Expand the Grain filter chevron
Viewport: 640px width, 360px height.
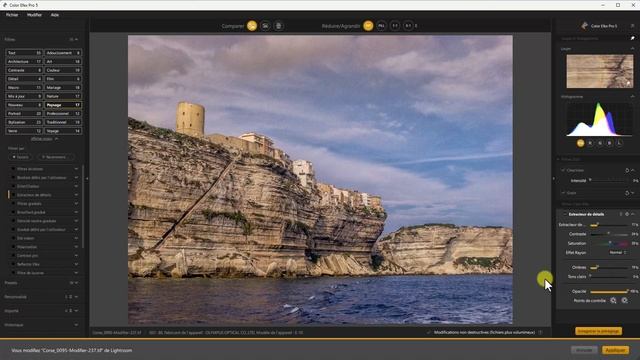[633, 193]
